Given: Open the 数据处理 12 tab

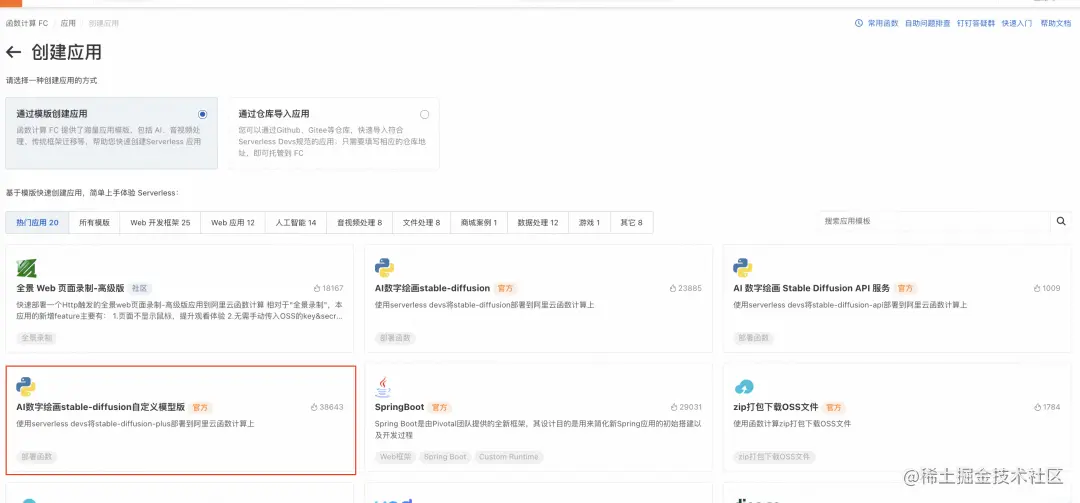Looking at the screenshot, I should pyautogui.click(x=538, y=223).
